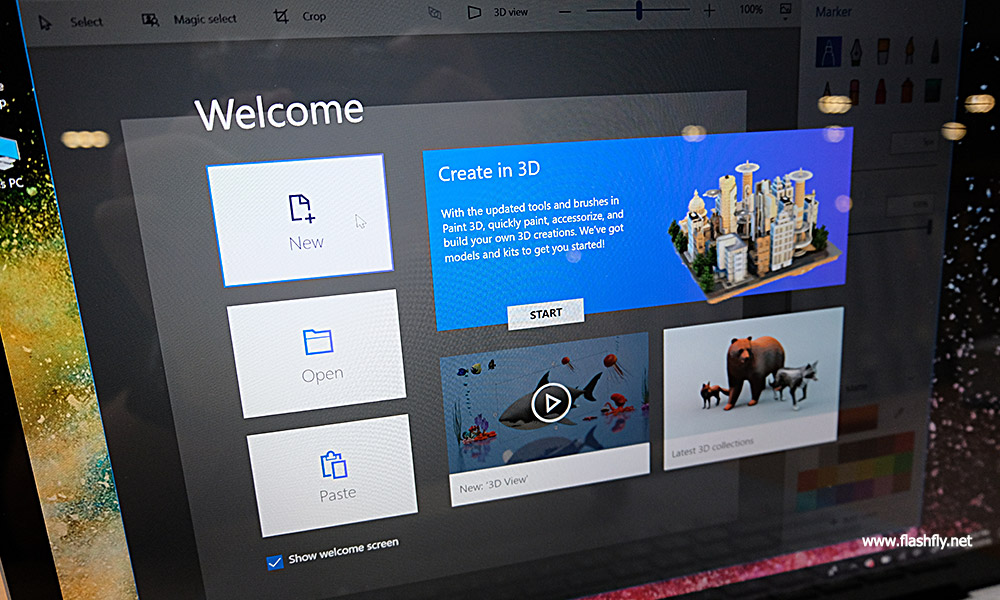Open the view options dropdown beside 100%
Viewport: 1000px width, 600px height.
[x=786, y=9]
